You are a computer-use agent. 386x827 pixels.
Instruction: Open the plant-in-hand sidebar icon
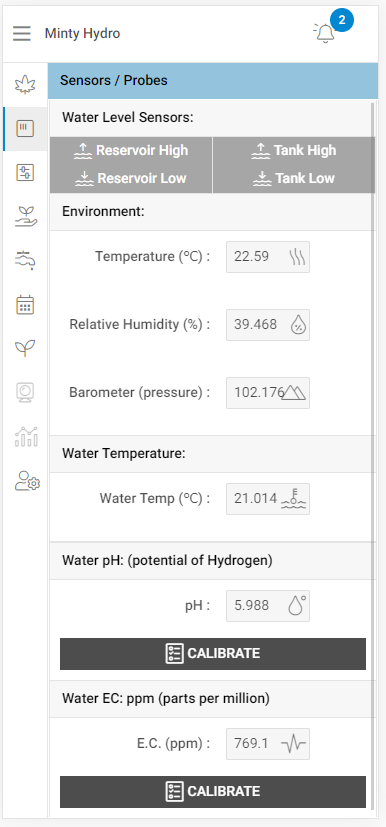[x=25, y=217]
